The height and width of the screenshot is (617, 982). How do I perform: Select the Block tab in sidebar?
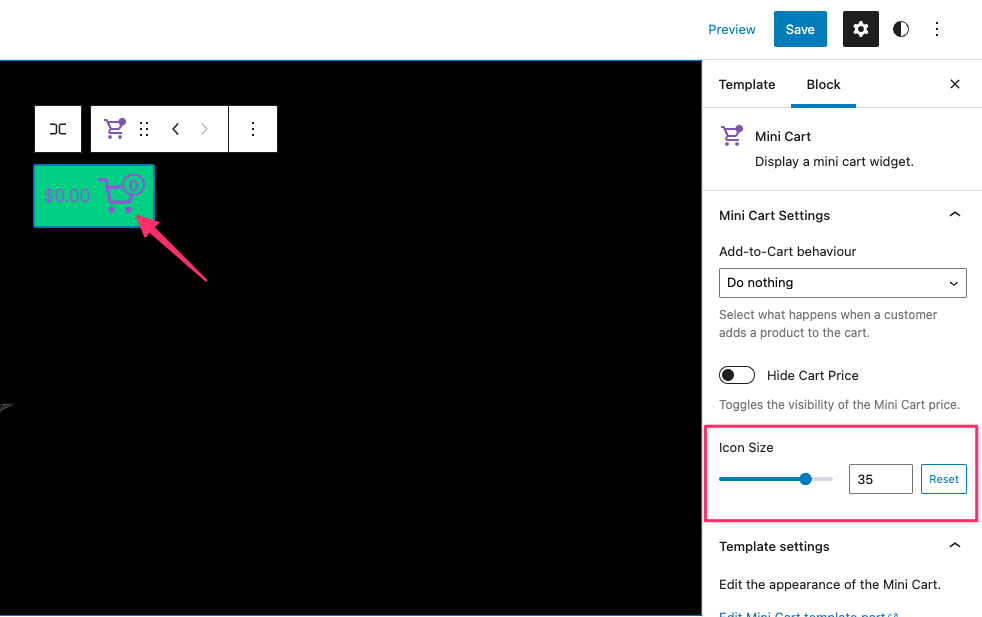pyautogui.click(x=823, y=85)
